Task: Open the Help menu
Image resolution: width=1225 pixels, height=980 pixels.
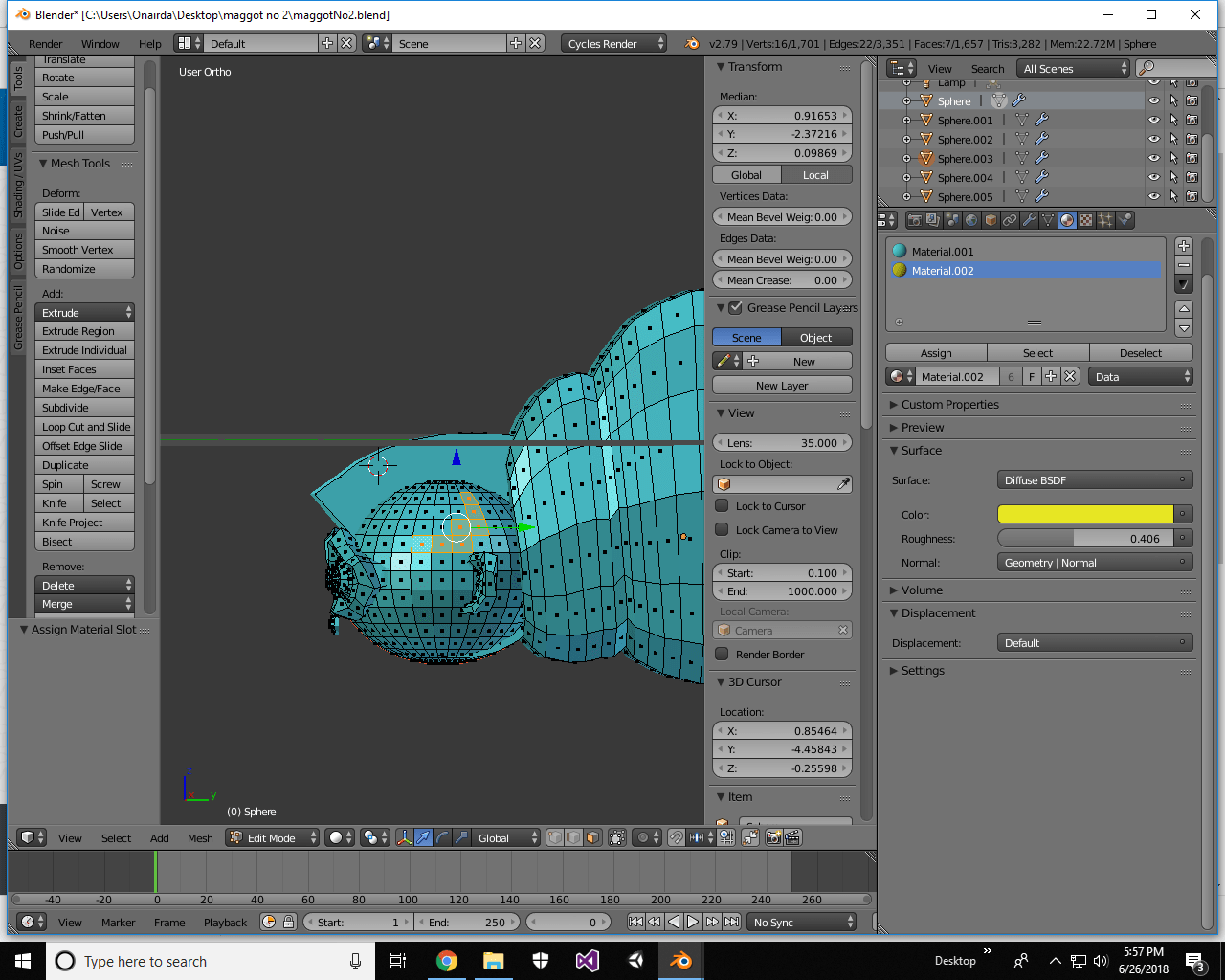Action: [x=150, y=44]
